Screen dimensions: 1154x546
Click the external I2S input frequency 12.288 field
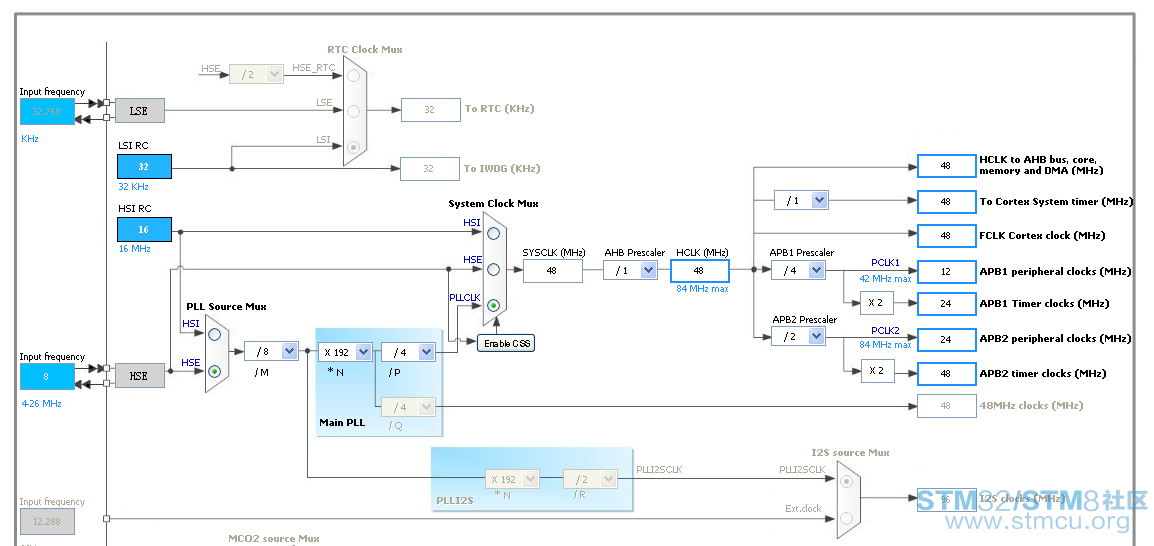pyautogui.click(x=47, y=521)
